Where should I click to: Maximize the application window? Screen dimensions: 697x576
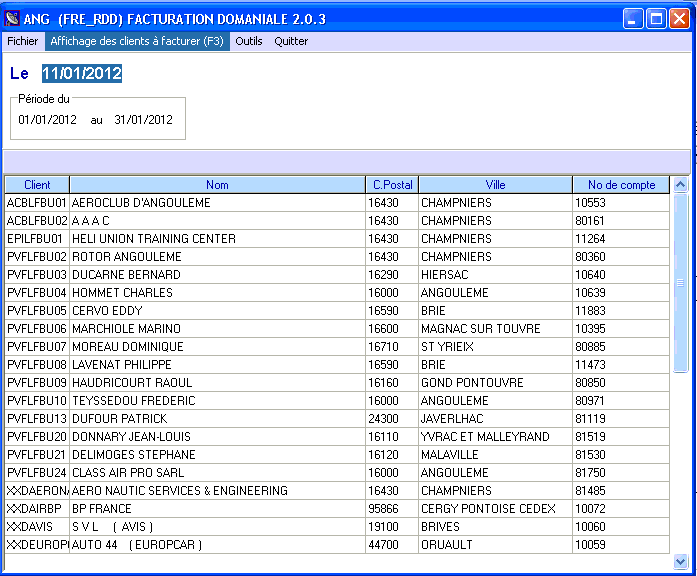[x=656, y=19]
